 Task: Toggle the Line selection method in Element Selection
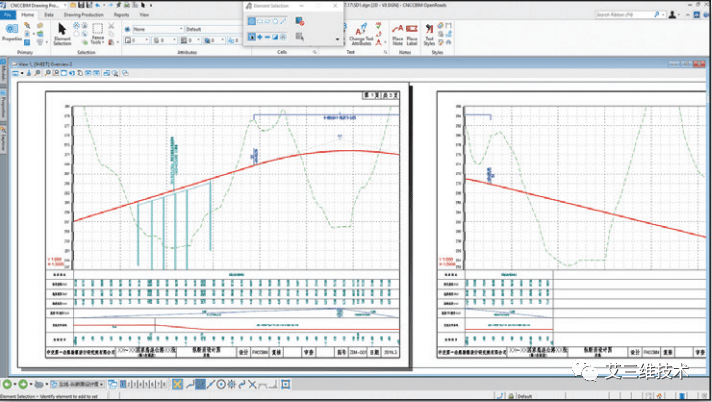tap(283, 20)
